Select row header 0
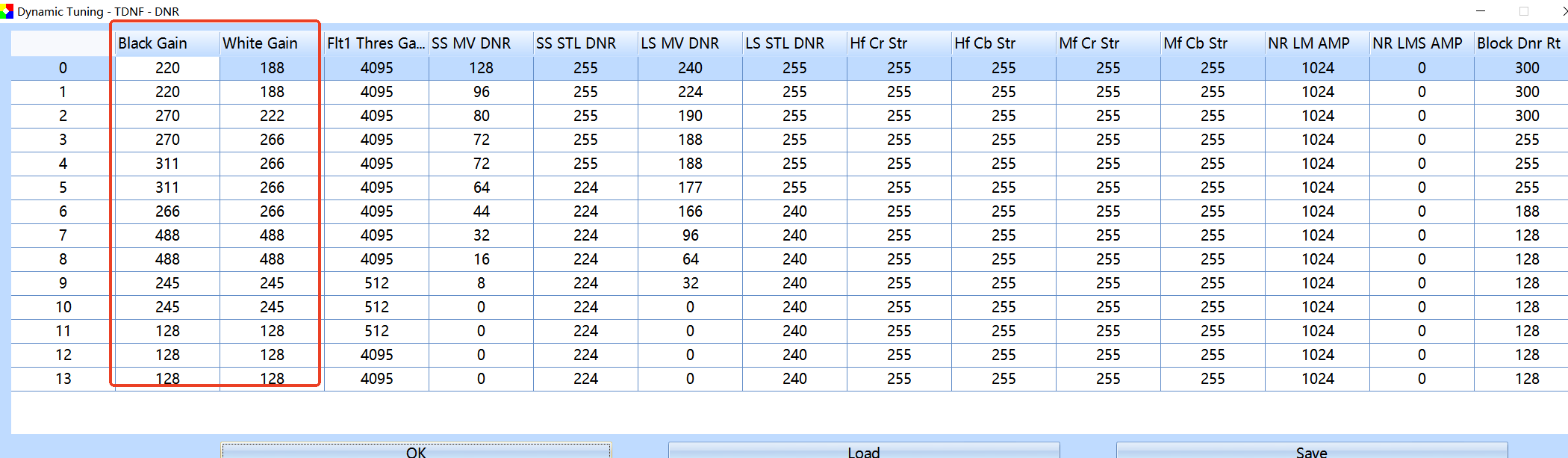 tap(63, 68)
